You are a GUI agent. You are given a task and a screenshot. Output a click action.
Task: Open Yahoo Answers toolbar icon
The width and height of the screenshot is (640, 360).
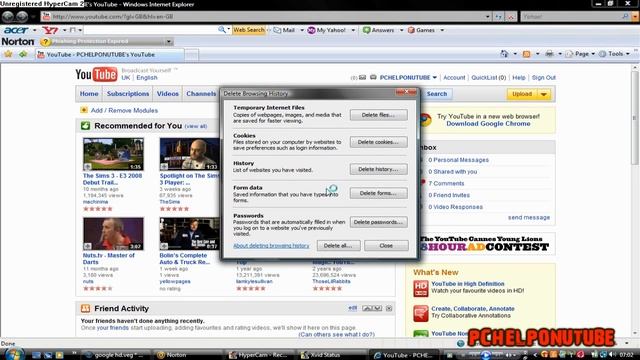[x=367, y=30]
